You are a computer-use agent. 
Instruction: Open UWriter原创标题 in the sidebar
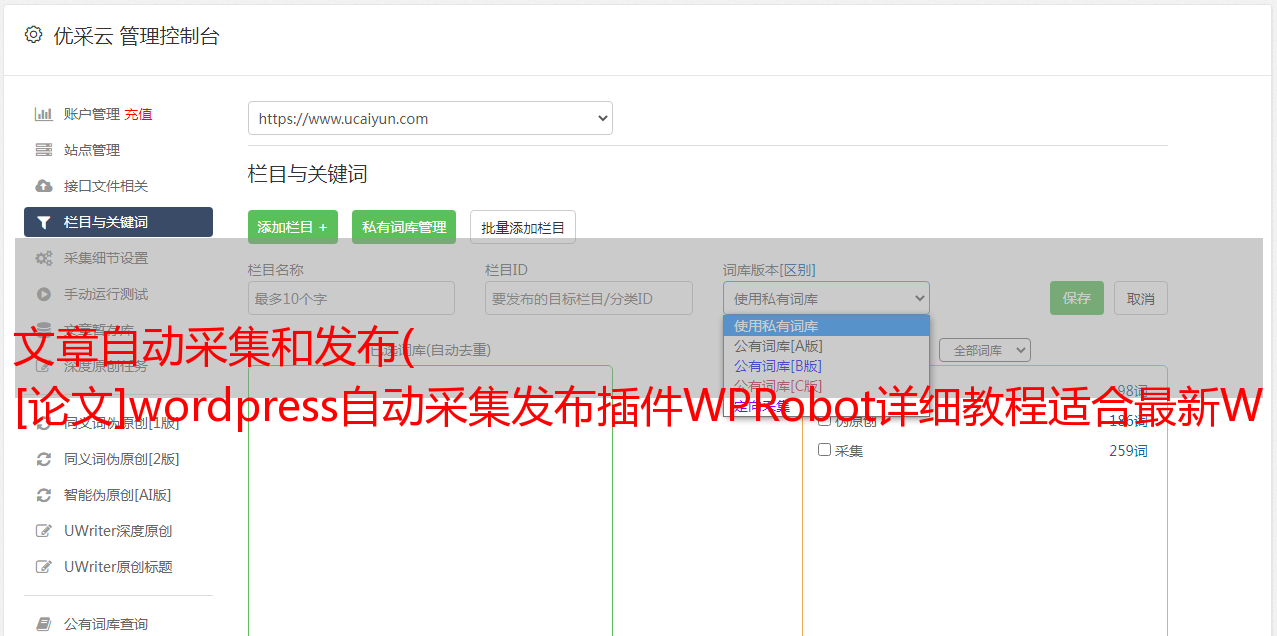(118, 567)
